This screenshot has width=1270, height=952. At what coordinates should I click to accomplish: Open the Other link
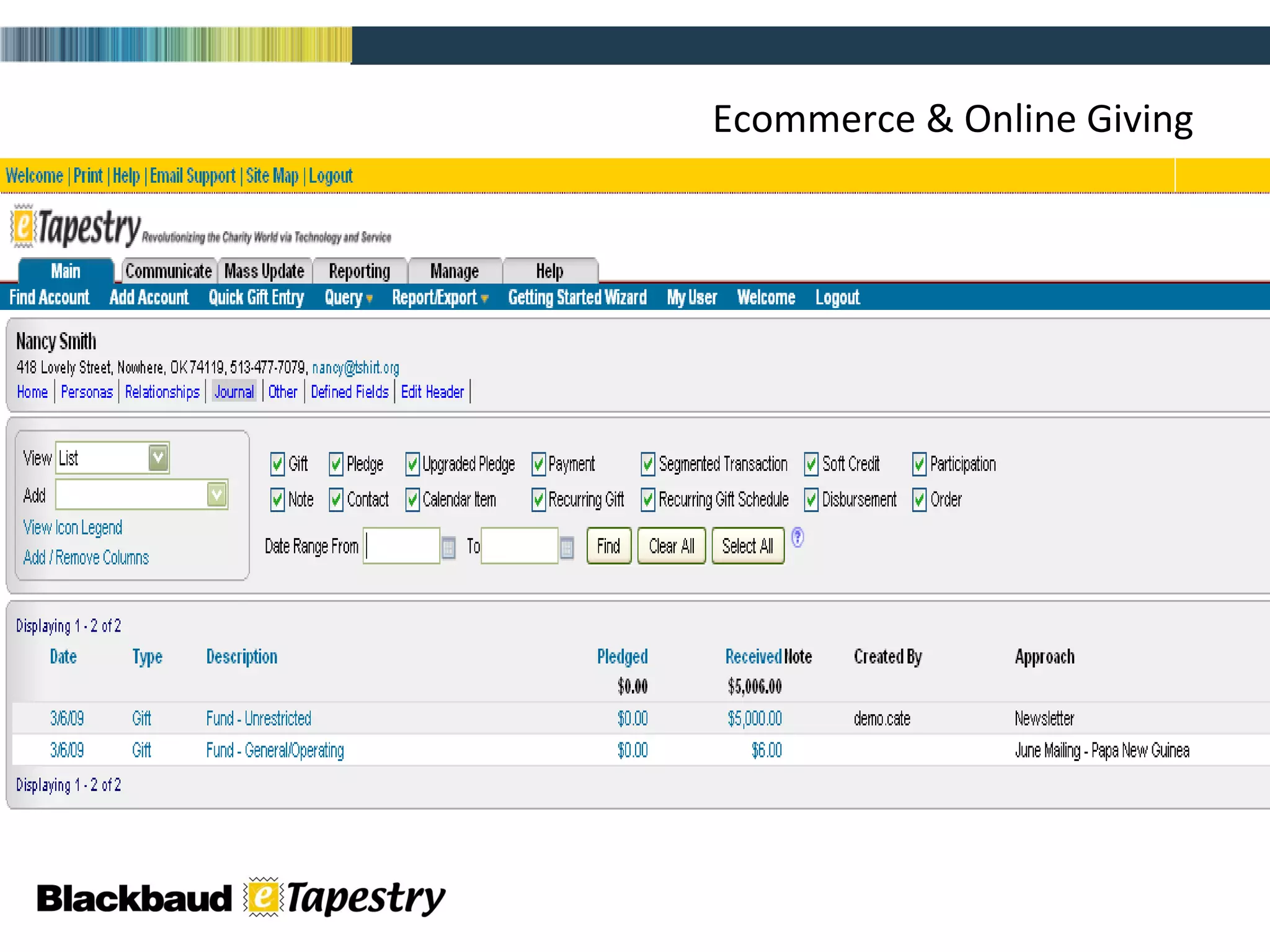283,392
